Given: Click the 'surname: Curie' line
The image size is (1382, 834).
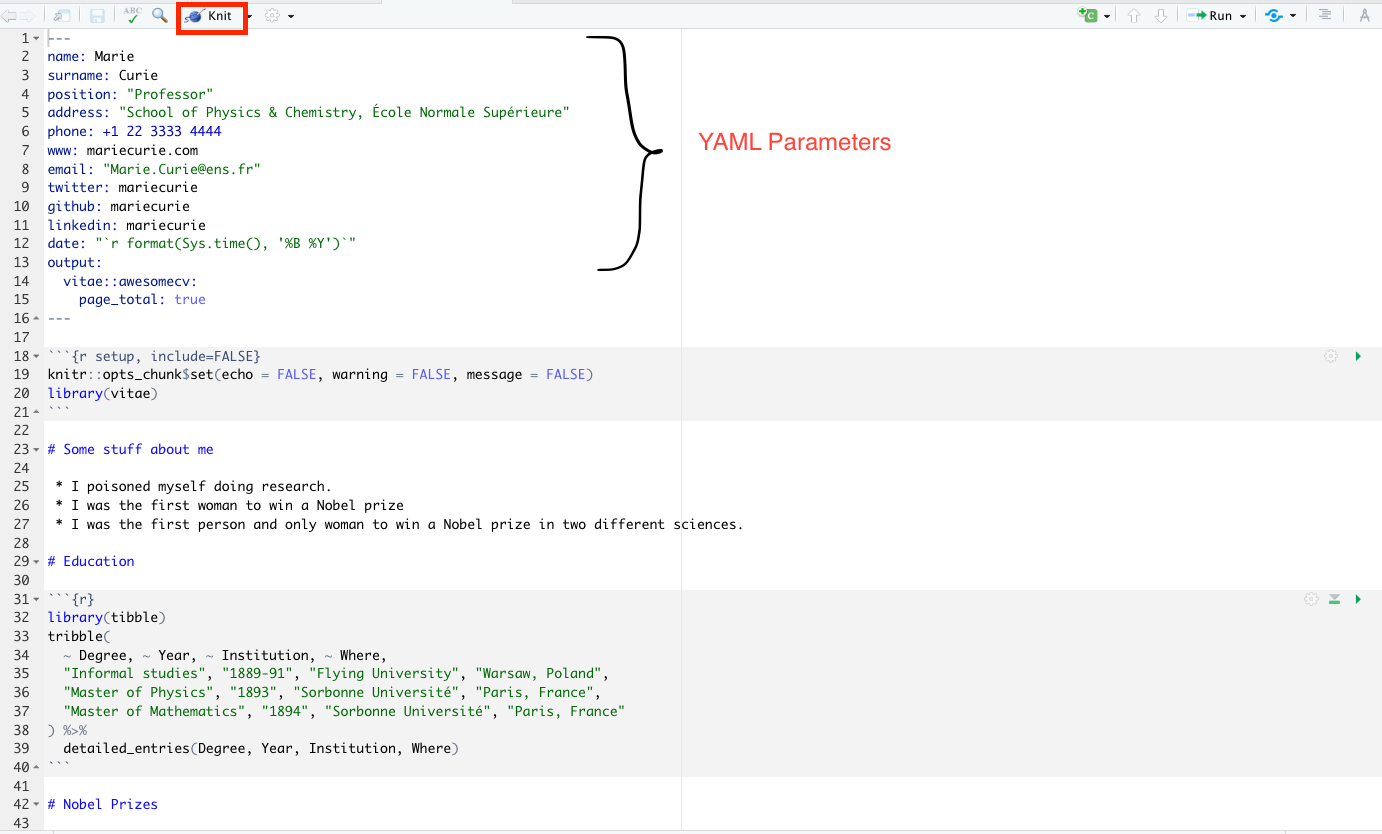Looking at the screenshot, I should coord(103,75).
